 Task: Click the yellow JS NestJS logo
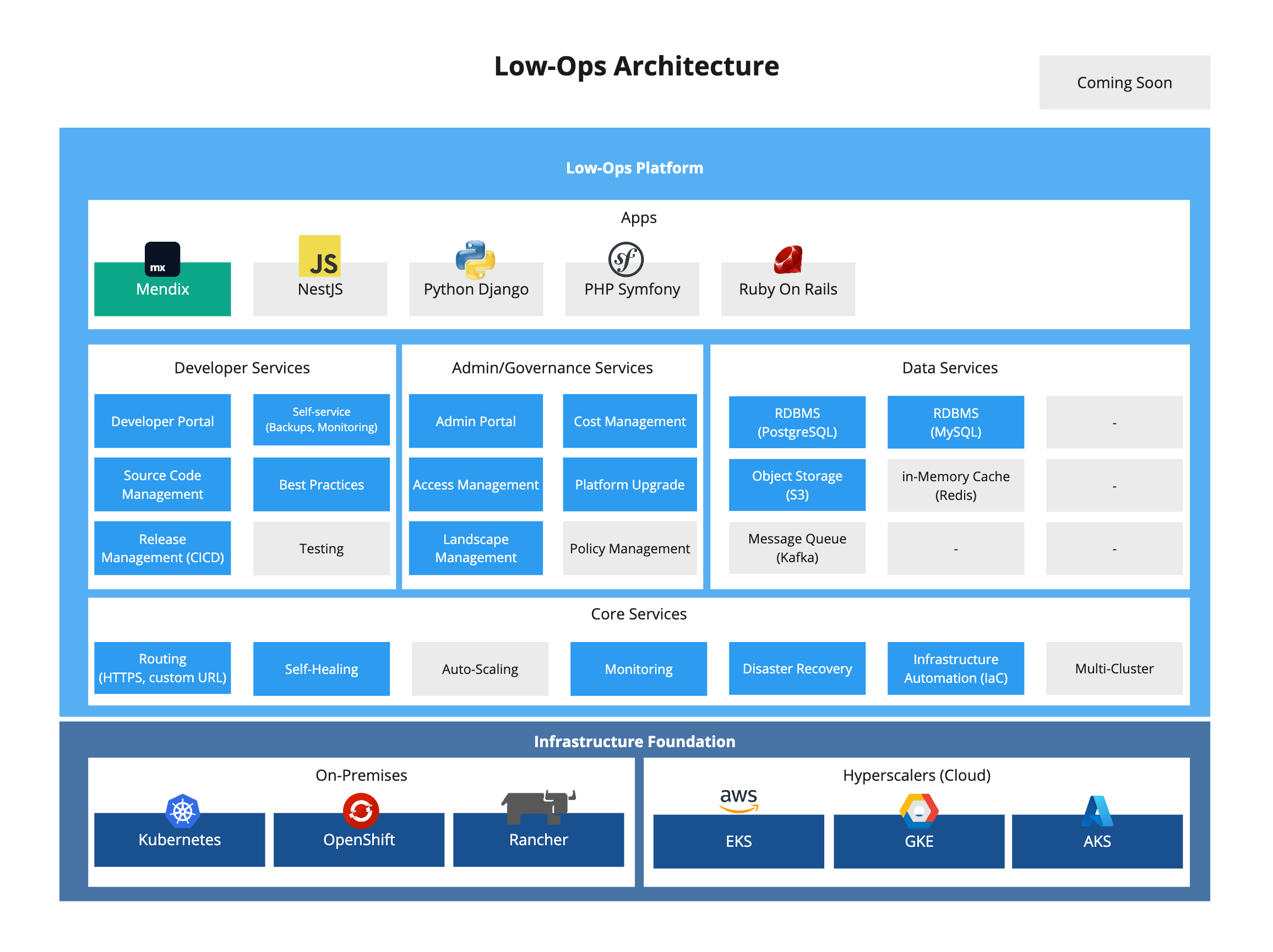point(319,256)
